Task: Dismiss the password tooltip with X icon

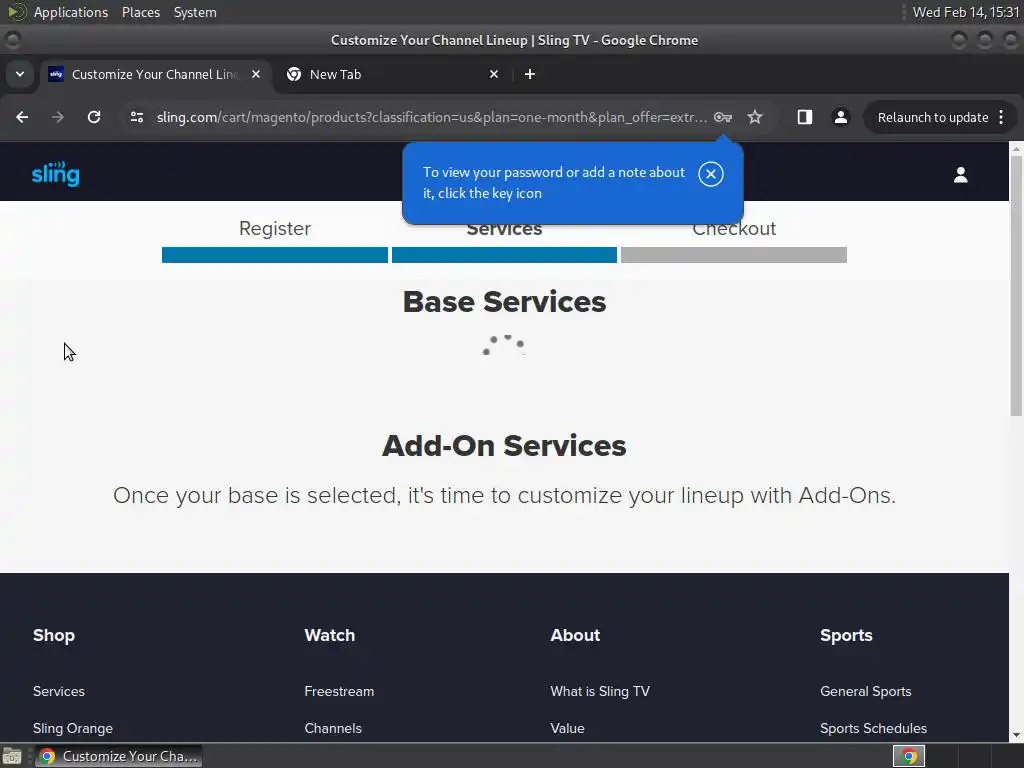Action: click(711, 174)
